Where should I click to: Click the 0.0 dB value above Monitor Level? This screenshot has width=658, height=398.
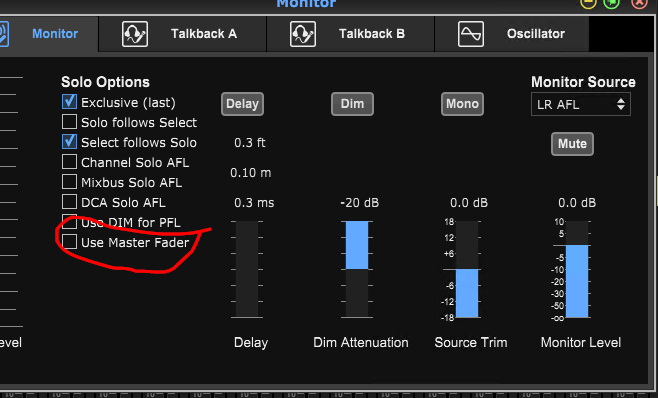577,203
